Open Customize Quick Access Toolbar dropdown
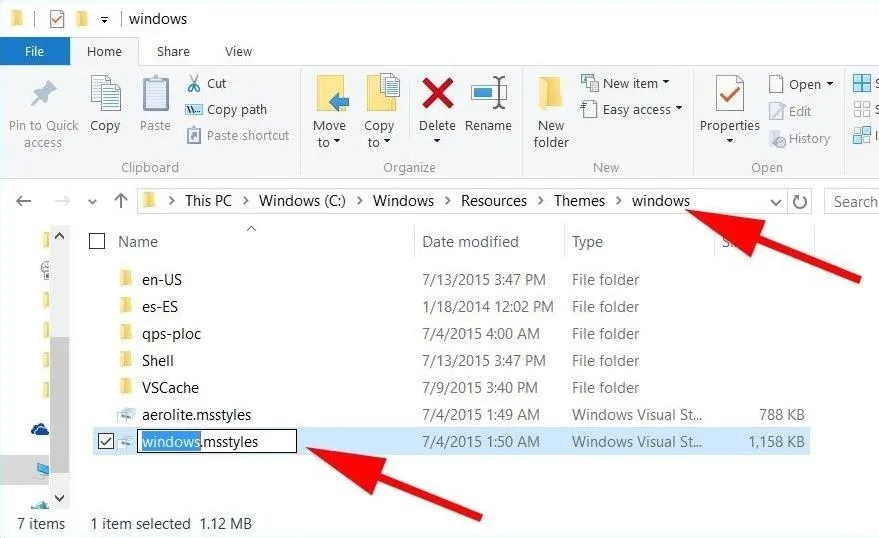Screen dimensions: 879x538 click(104, 20)
